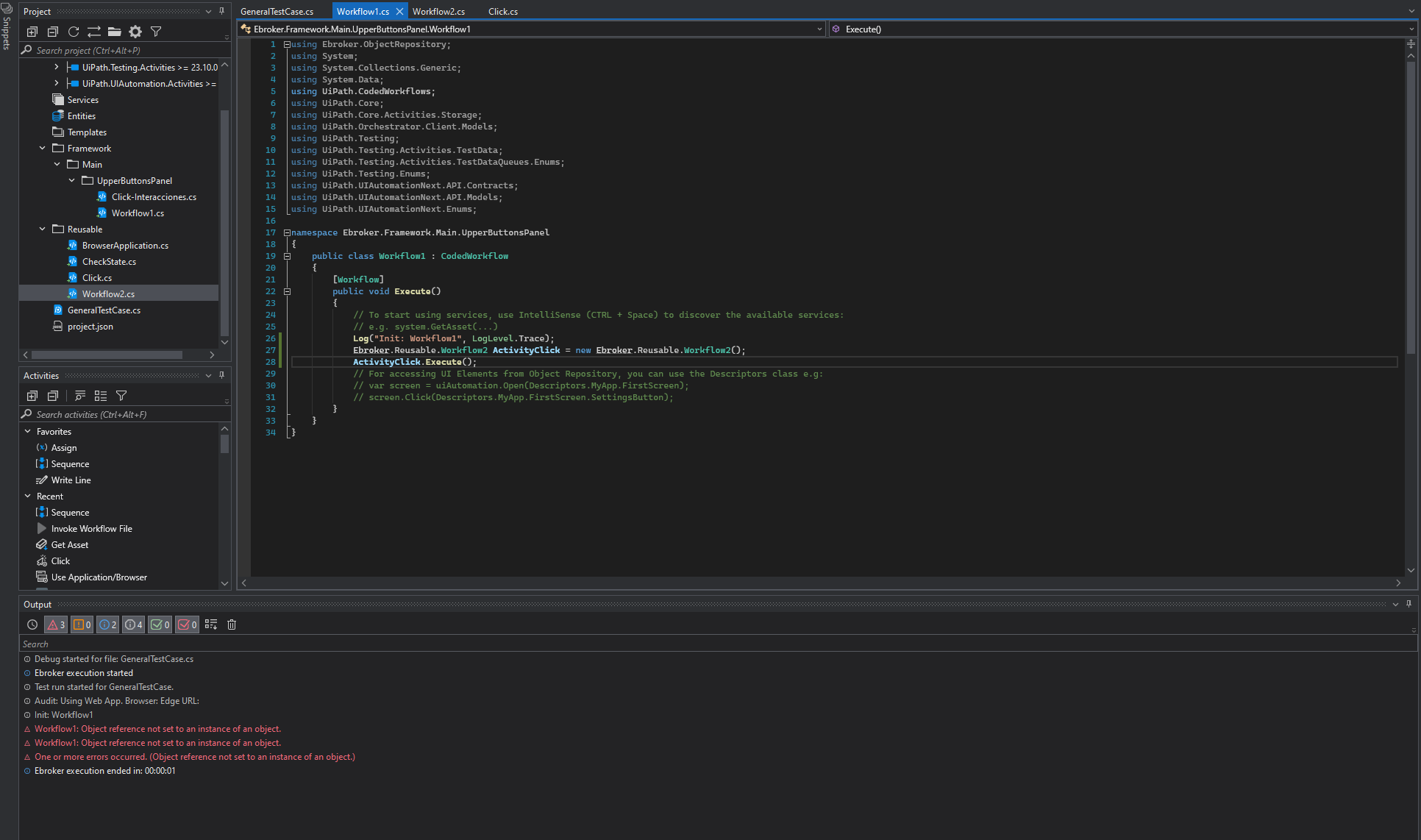The image size is (1421, 840).
Task: Collapse the Favorites group in Activities
Action: 28,432
